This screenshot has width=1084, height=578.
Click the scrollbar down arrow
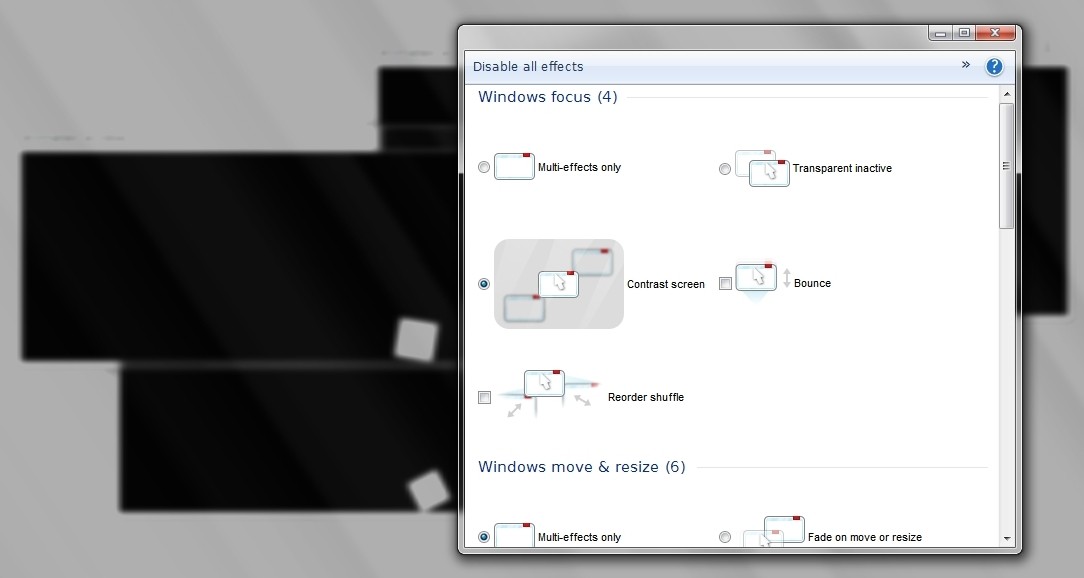1007,538
